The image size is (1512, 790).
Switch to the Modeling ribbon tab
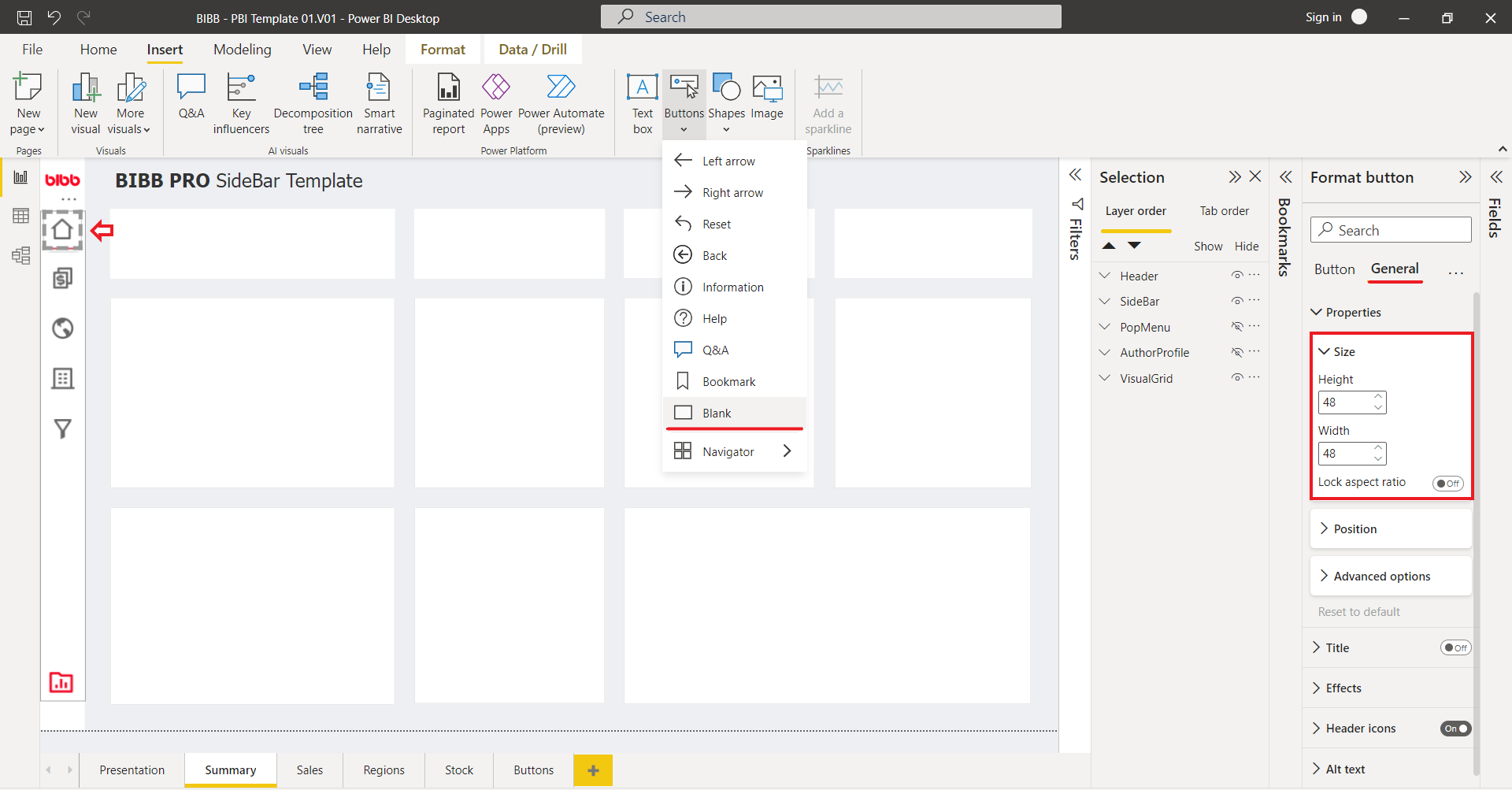click(242, 49)
